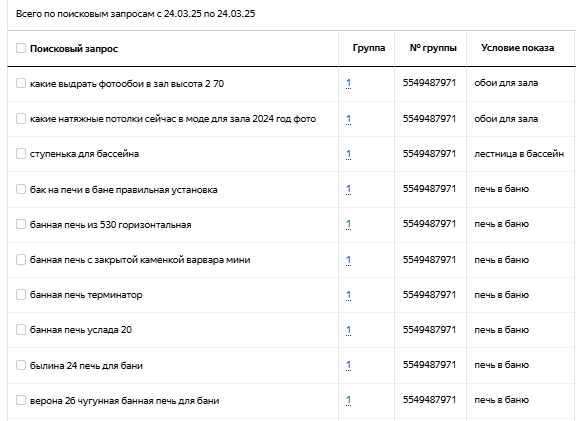Tick checkbox for банная печь терминатор
Image resolution: width=576 pixels, height=421 pixels.
point(21,294)
